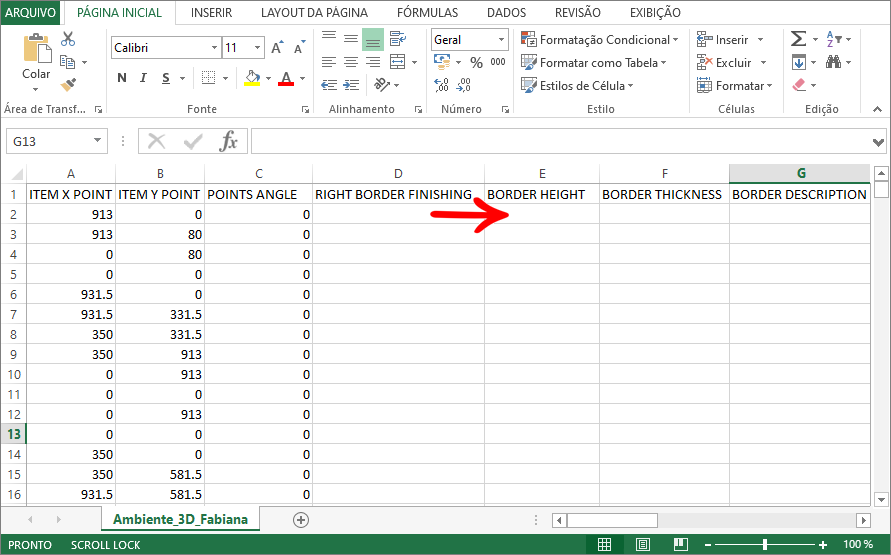Click the Clear eraser icon

[x=799, y=85]
